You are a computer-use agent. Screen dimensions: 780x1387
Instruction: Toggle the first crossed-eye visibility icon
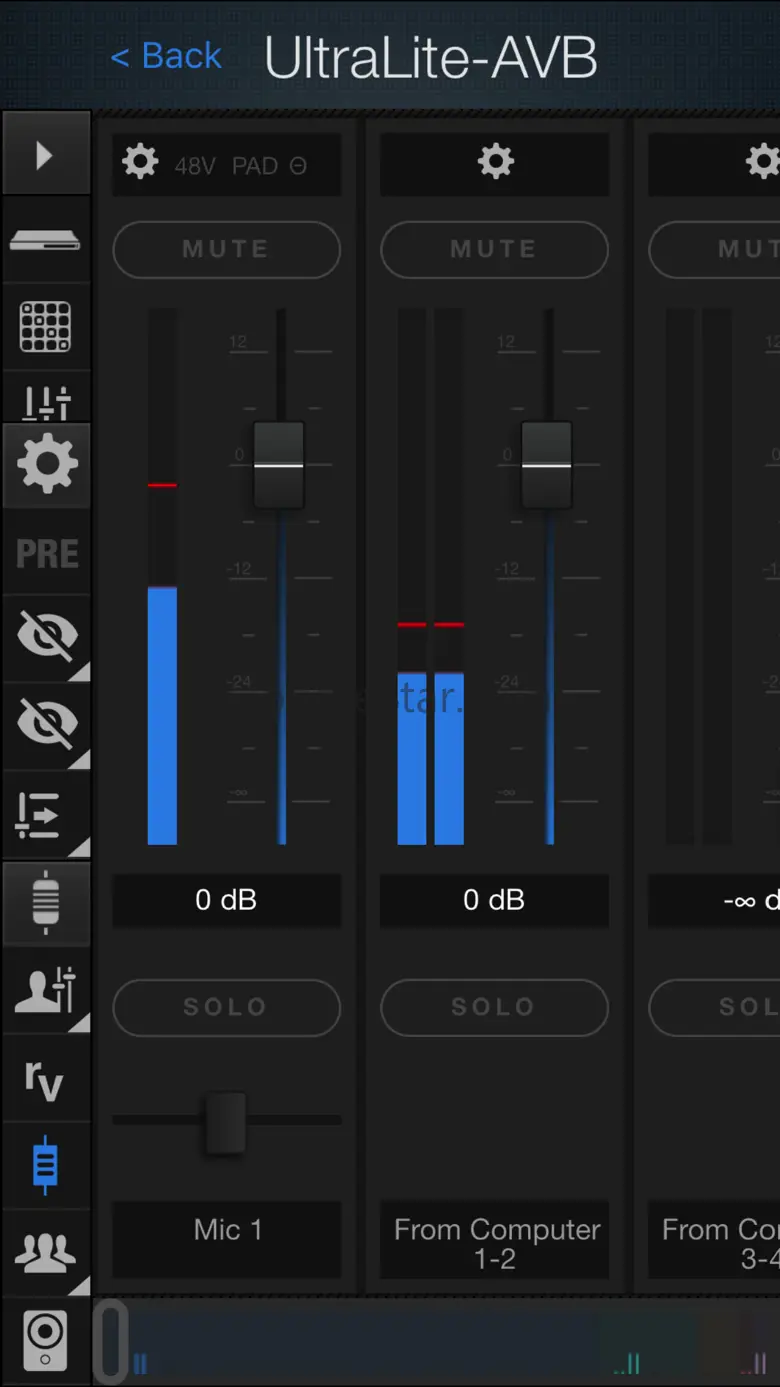tap(46, 639)
